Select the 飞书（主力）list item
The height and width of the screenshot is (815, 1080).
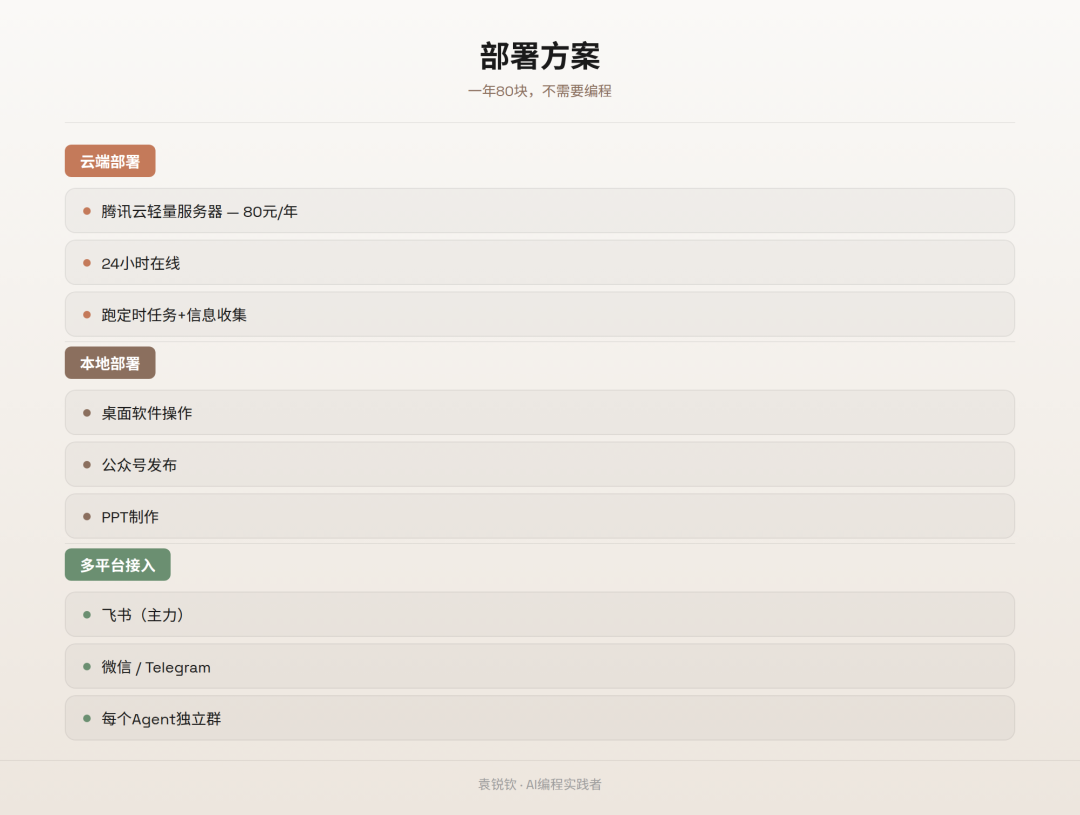pyautogui.click(x=539, y=615)
